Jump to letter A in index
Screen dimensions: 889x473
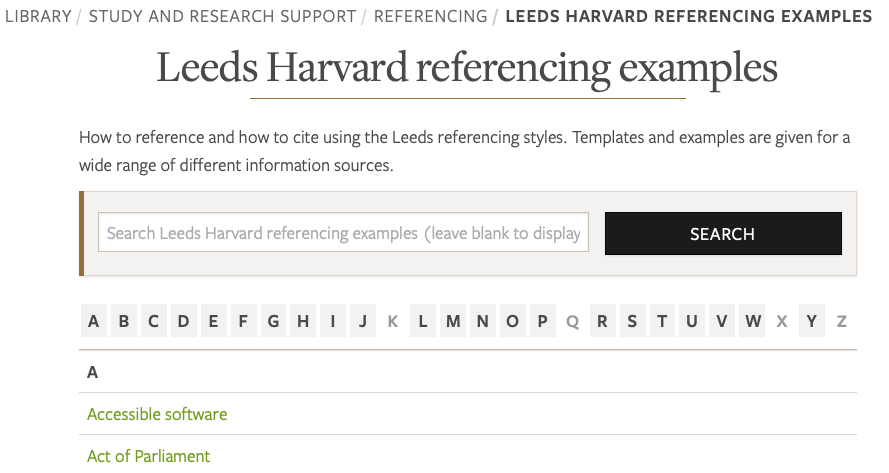pyautogui.click(x=94, y=321)
